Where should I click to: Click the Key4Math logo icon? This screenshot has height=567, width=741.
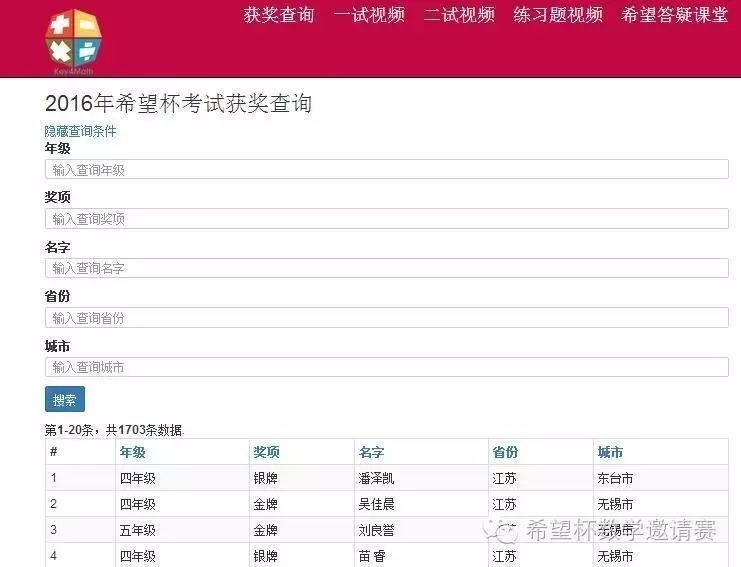click(x=73, y=42)
